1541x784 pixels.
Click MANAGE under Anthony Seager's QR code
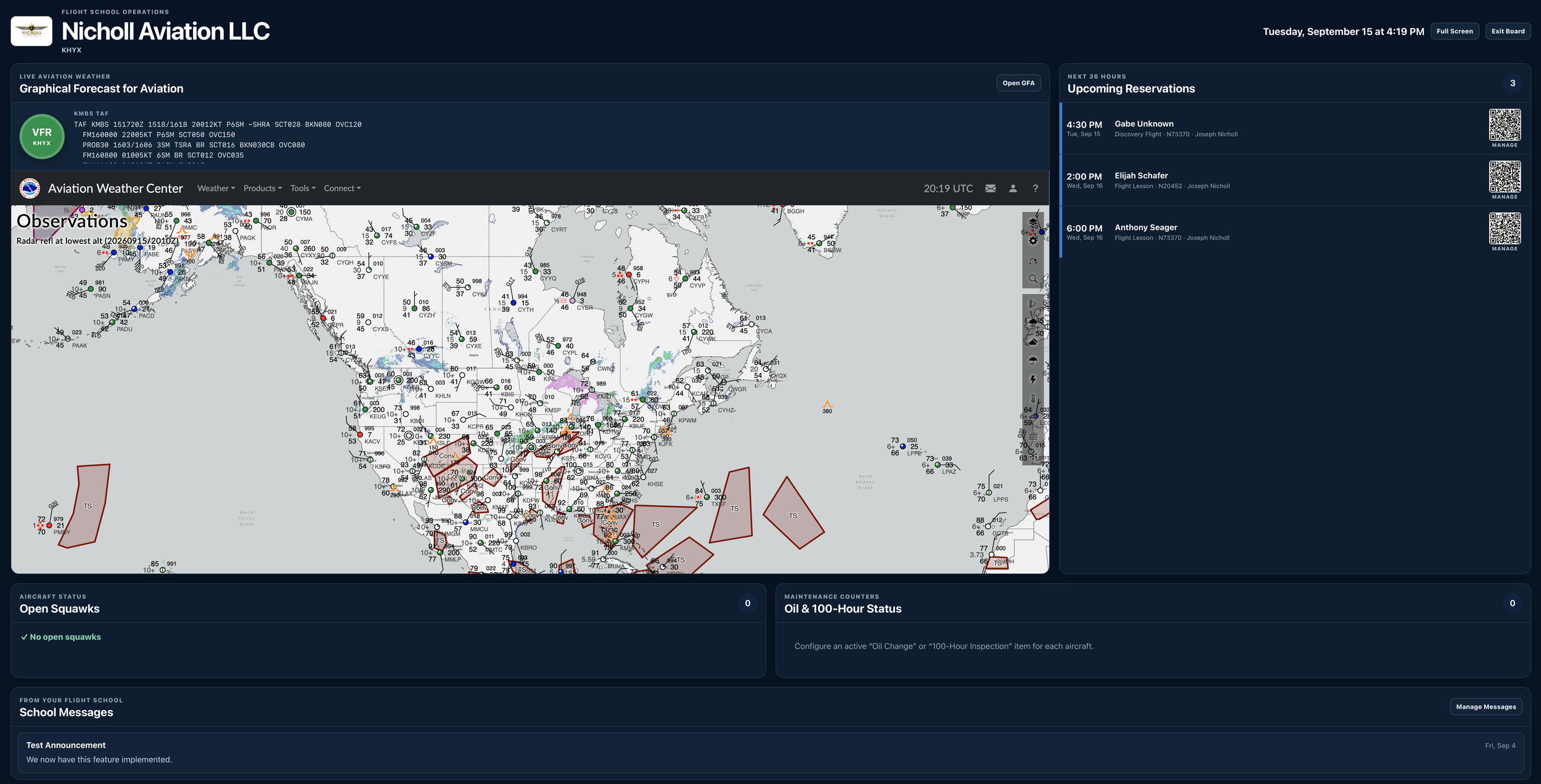(1505, 249)
